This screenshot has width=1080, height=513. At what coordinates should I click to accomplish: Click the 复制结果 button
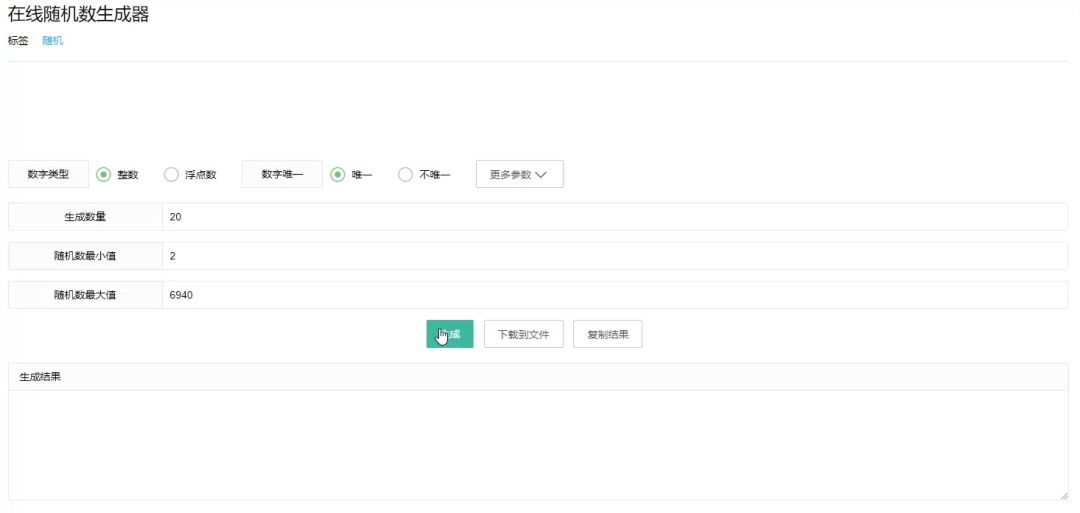pos(607,334)
